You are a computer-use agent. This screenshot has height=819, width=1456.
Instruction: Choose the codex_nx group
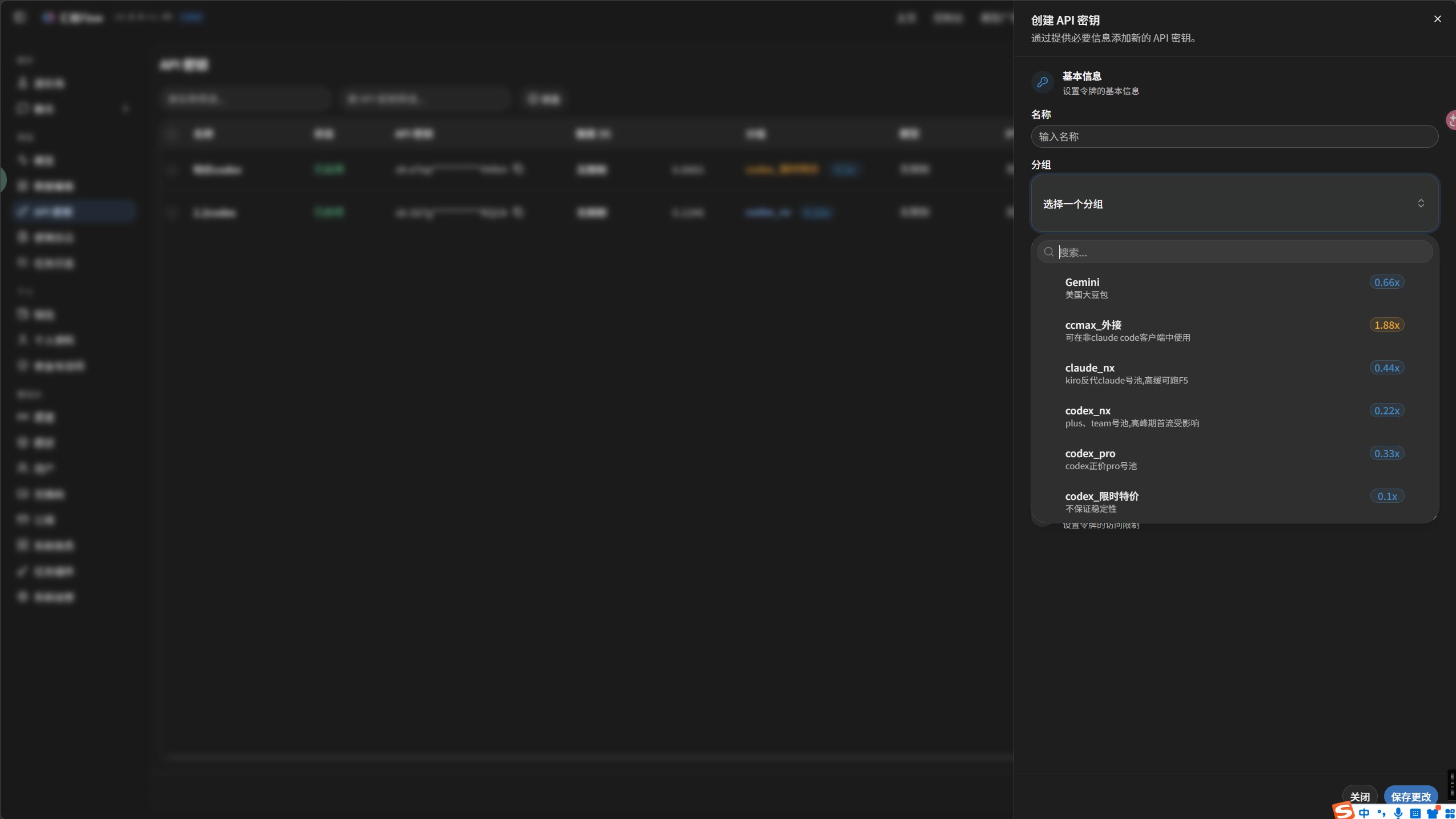point(1234,416)
